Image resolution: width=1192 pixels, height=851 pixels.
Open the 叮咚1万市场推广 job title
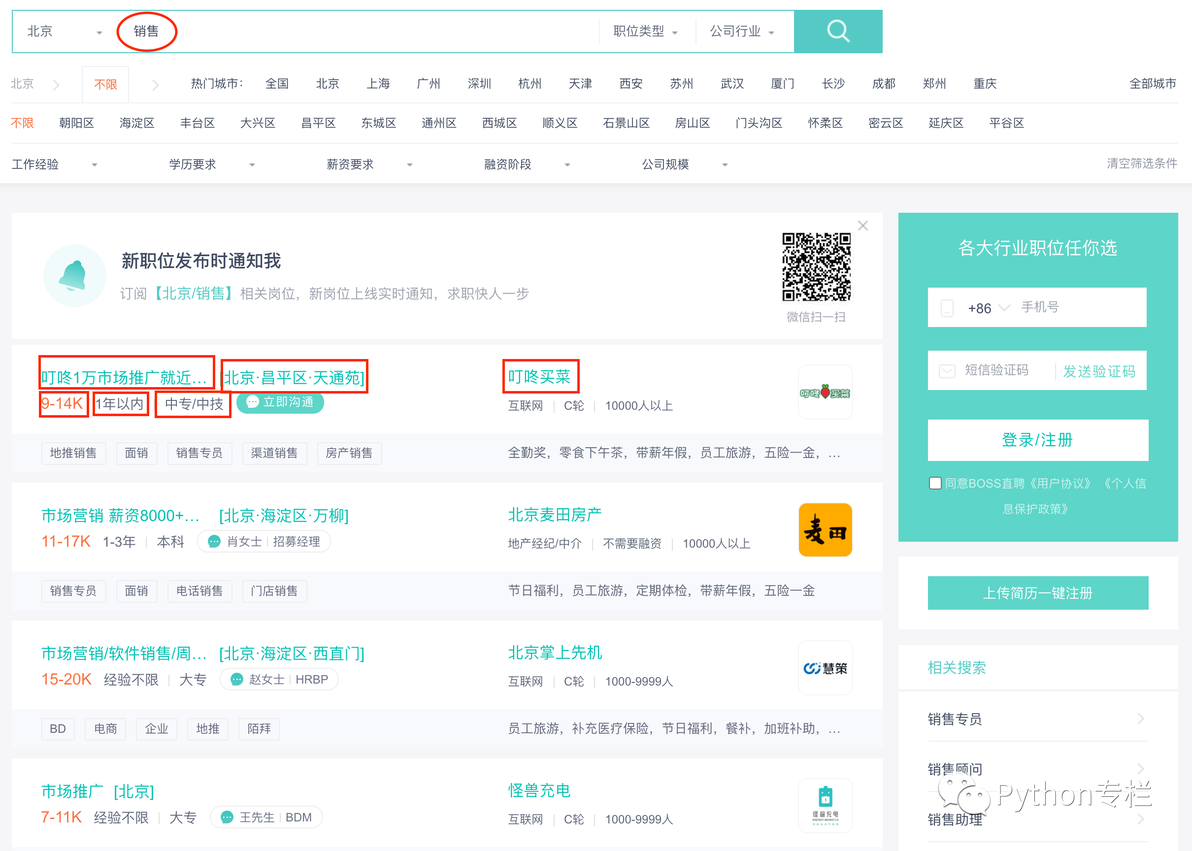click(125, 377)
